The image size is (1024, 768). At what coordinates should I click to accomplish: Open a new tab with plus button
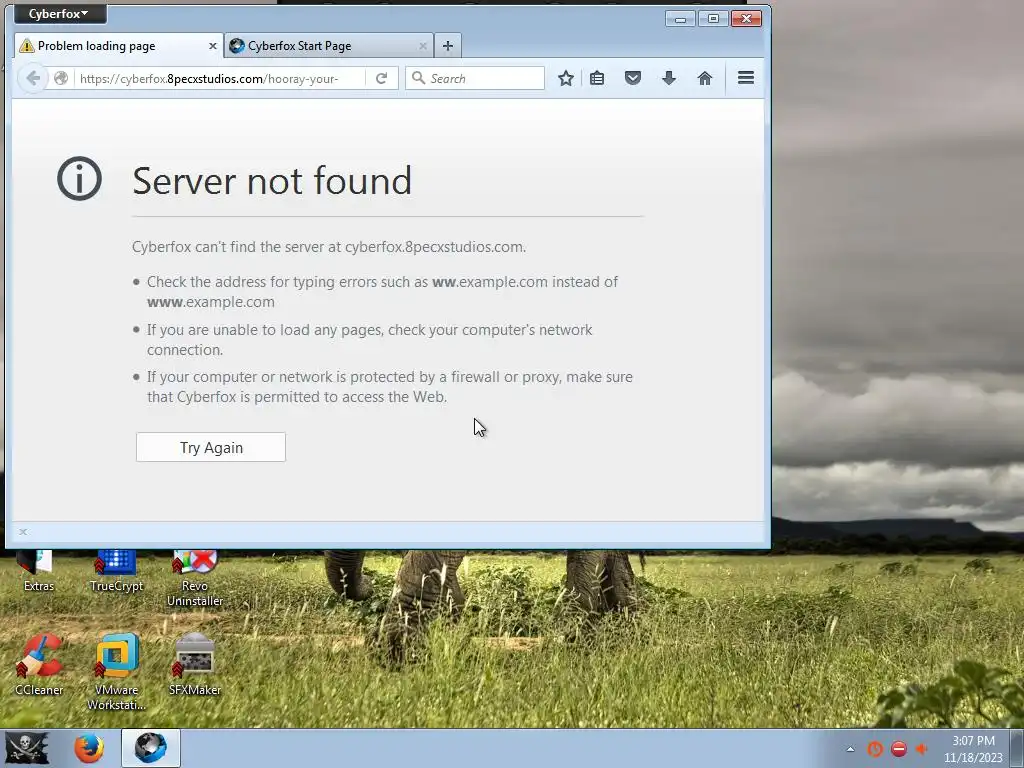447,46
